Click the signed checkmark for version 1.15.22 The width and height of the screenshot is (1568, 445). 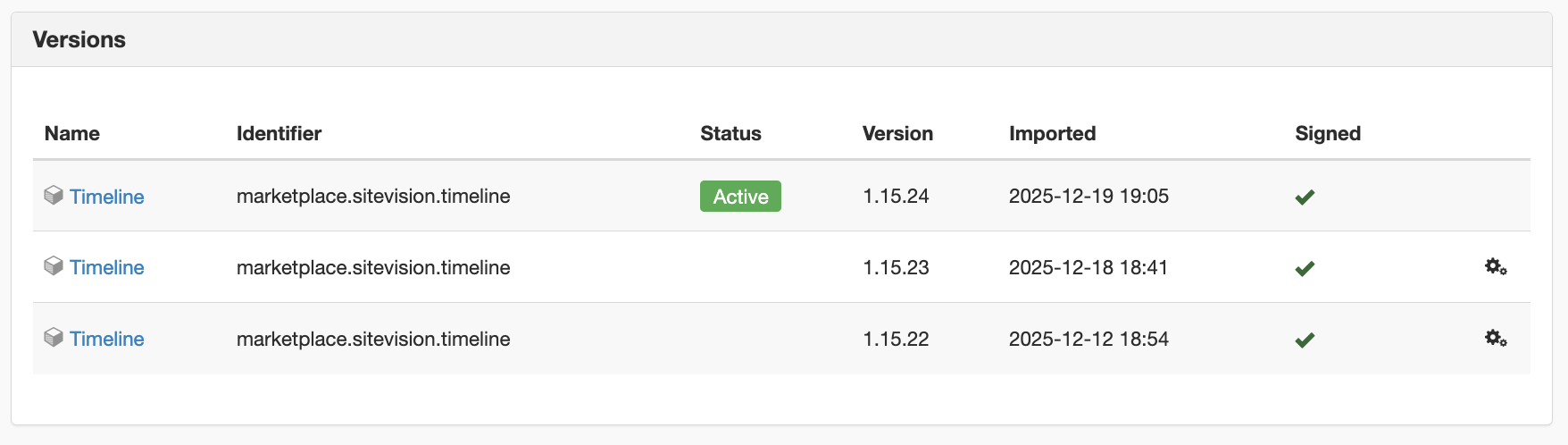1305,340
